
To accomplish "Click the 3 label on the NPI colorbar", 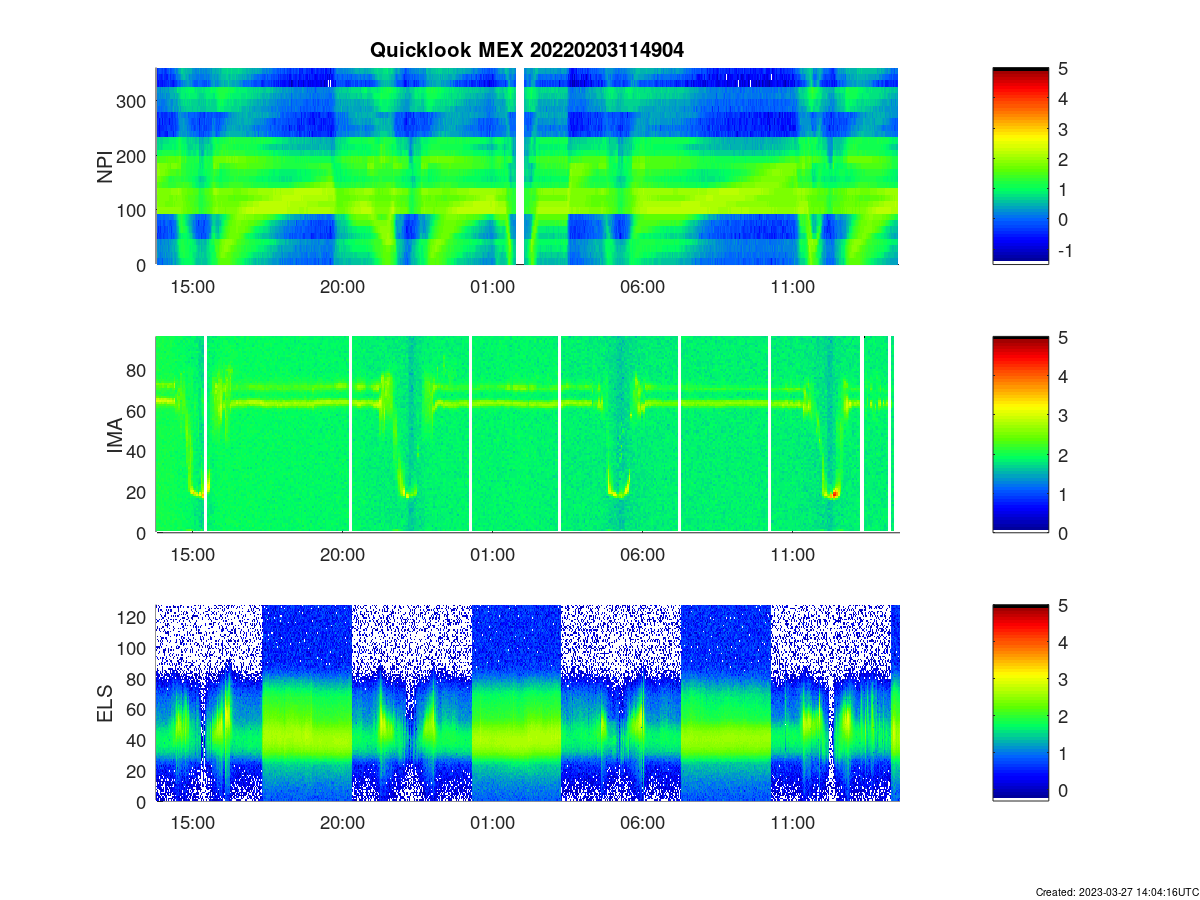I will point(1063,129).
